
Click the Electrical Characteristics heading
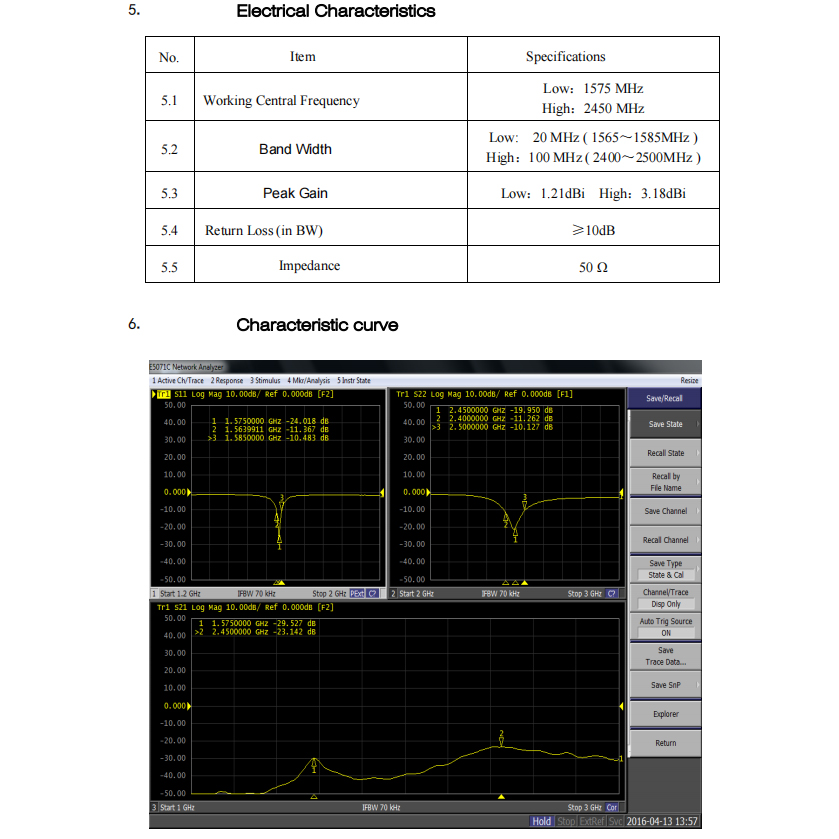335,11
